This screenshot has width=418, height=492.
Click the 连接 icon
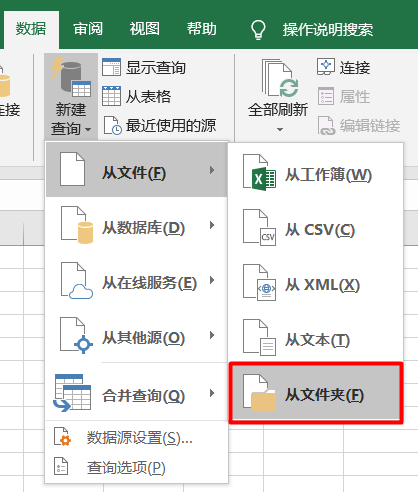coord(326,67)
